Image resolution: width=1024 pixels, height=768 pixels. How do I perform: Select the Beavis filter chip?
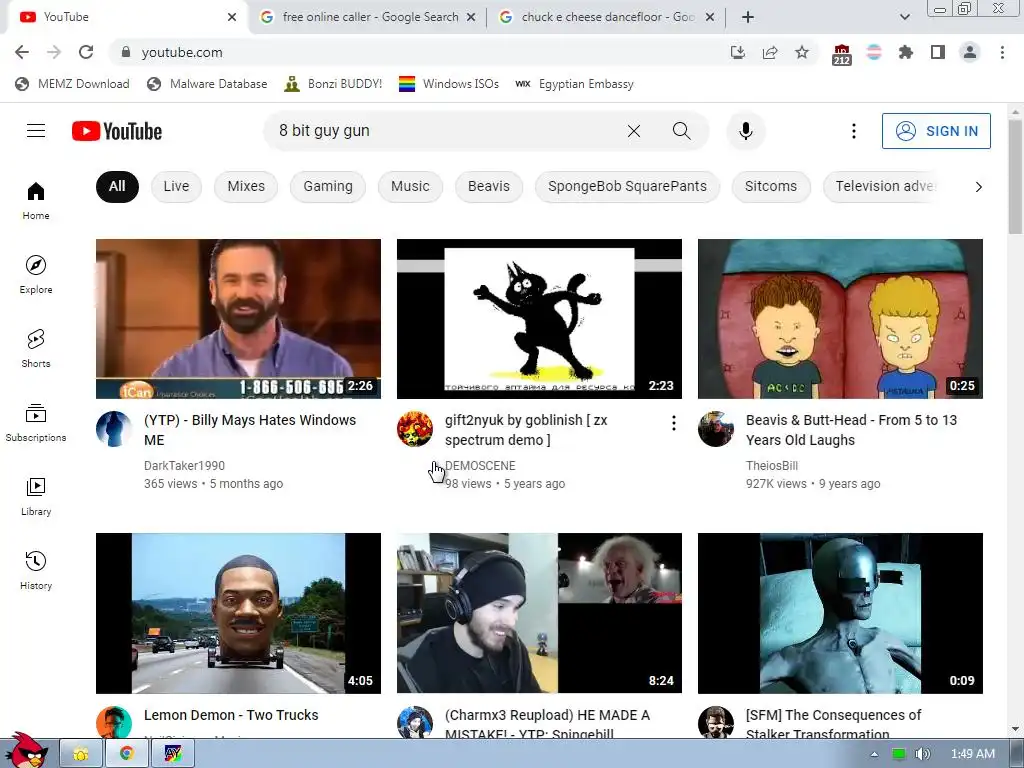point(488,187)
